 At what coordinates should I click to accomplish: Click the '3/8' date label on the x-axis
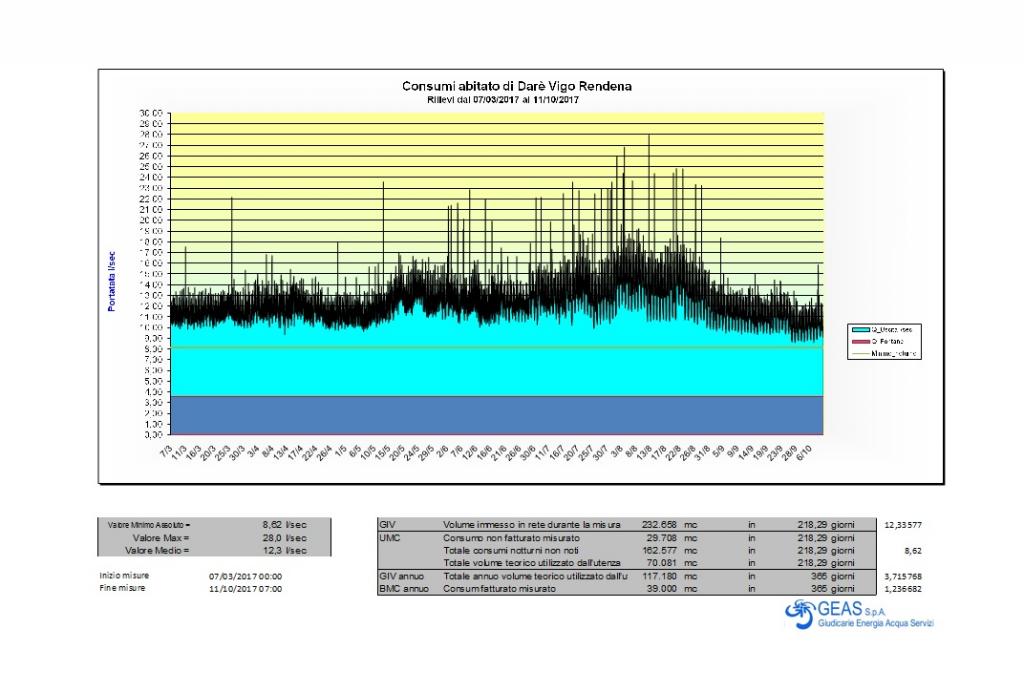[617, 451]
